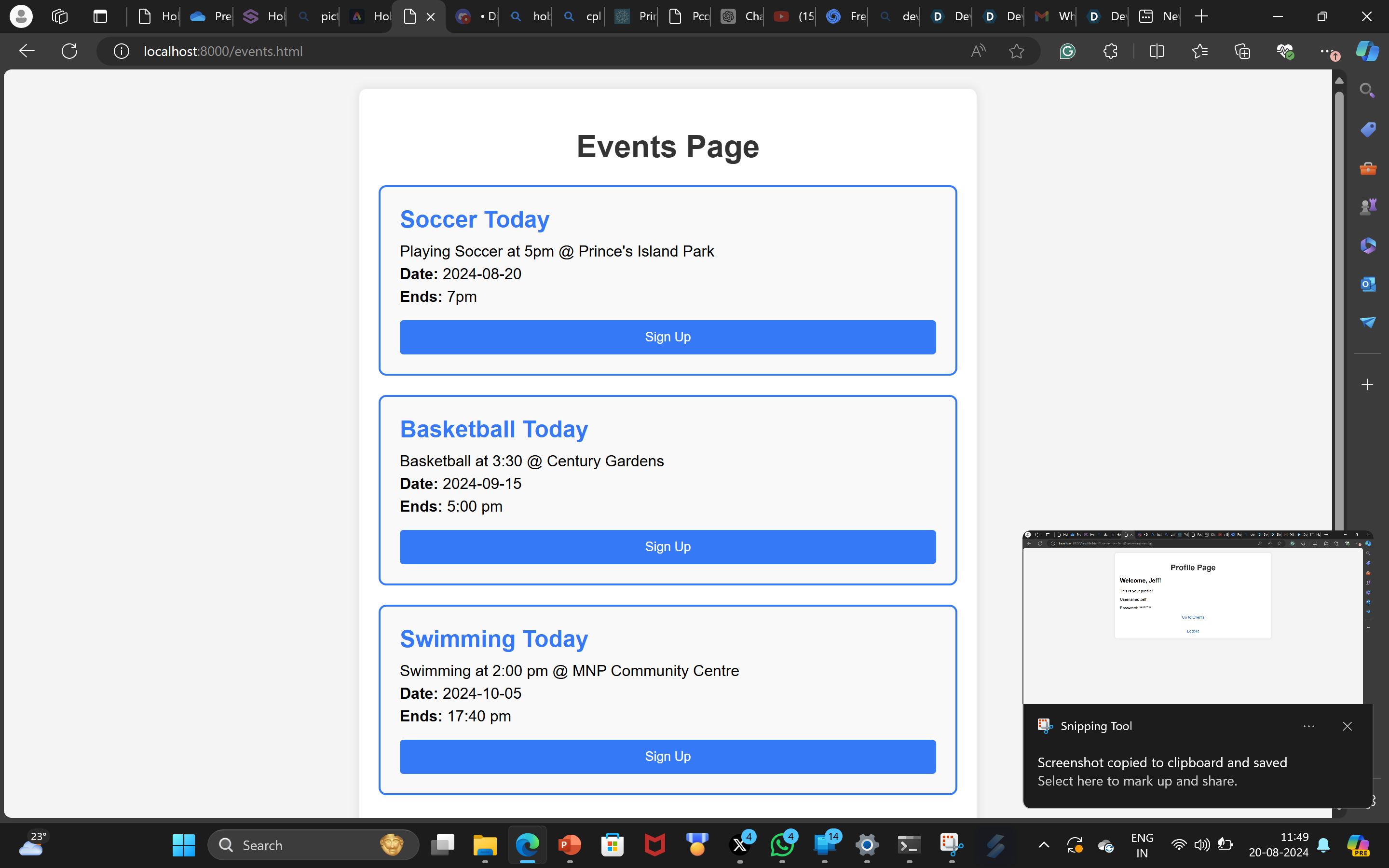Screen dimensions: 1389x868
Task: Open browser Settings and more menu
Action: click(x=1326, y=51)
